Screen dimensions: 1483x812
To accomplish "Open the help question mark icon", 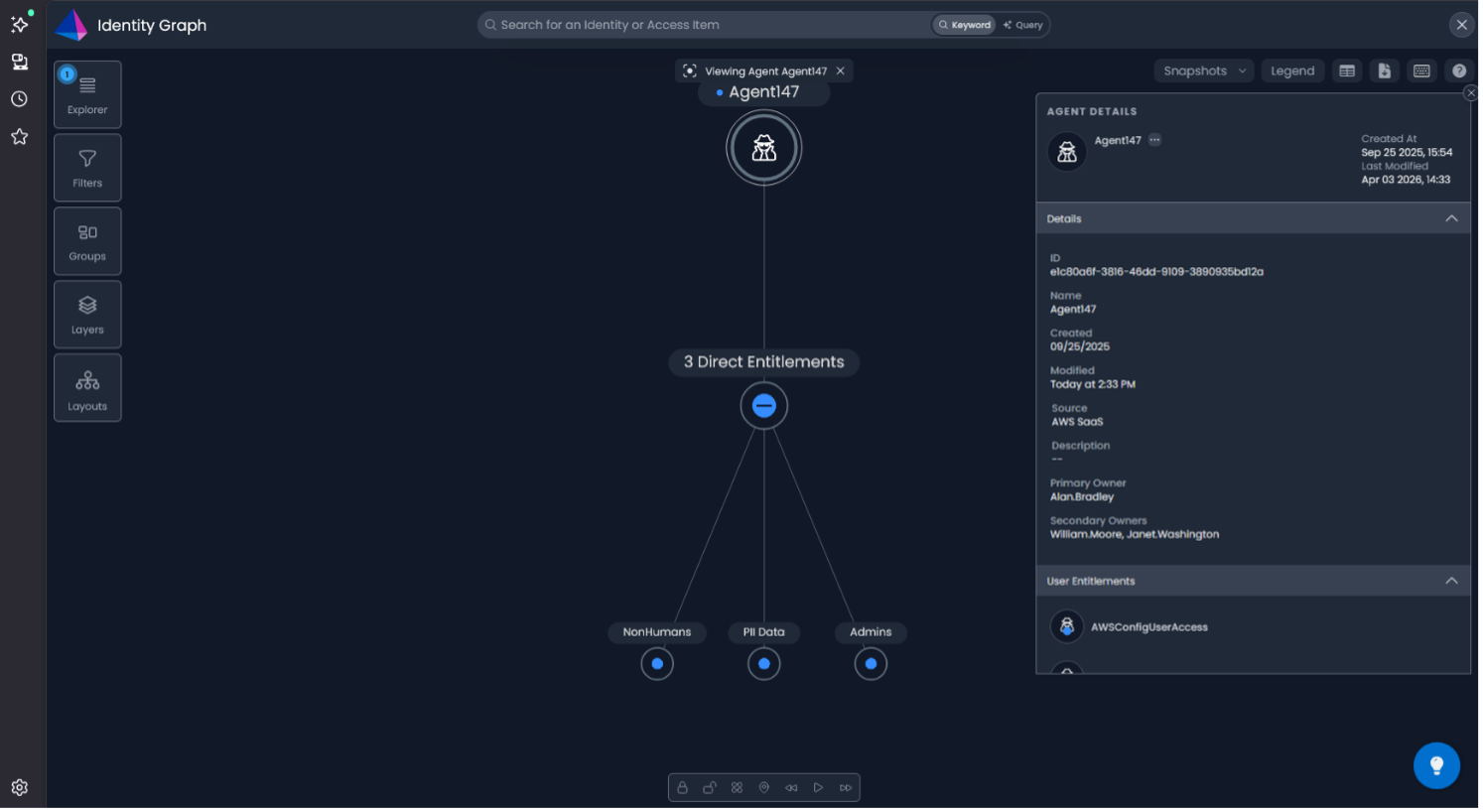I will 1459,71.
